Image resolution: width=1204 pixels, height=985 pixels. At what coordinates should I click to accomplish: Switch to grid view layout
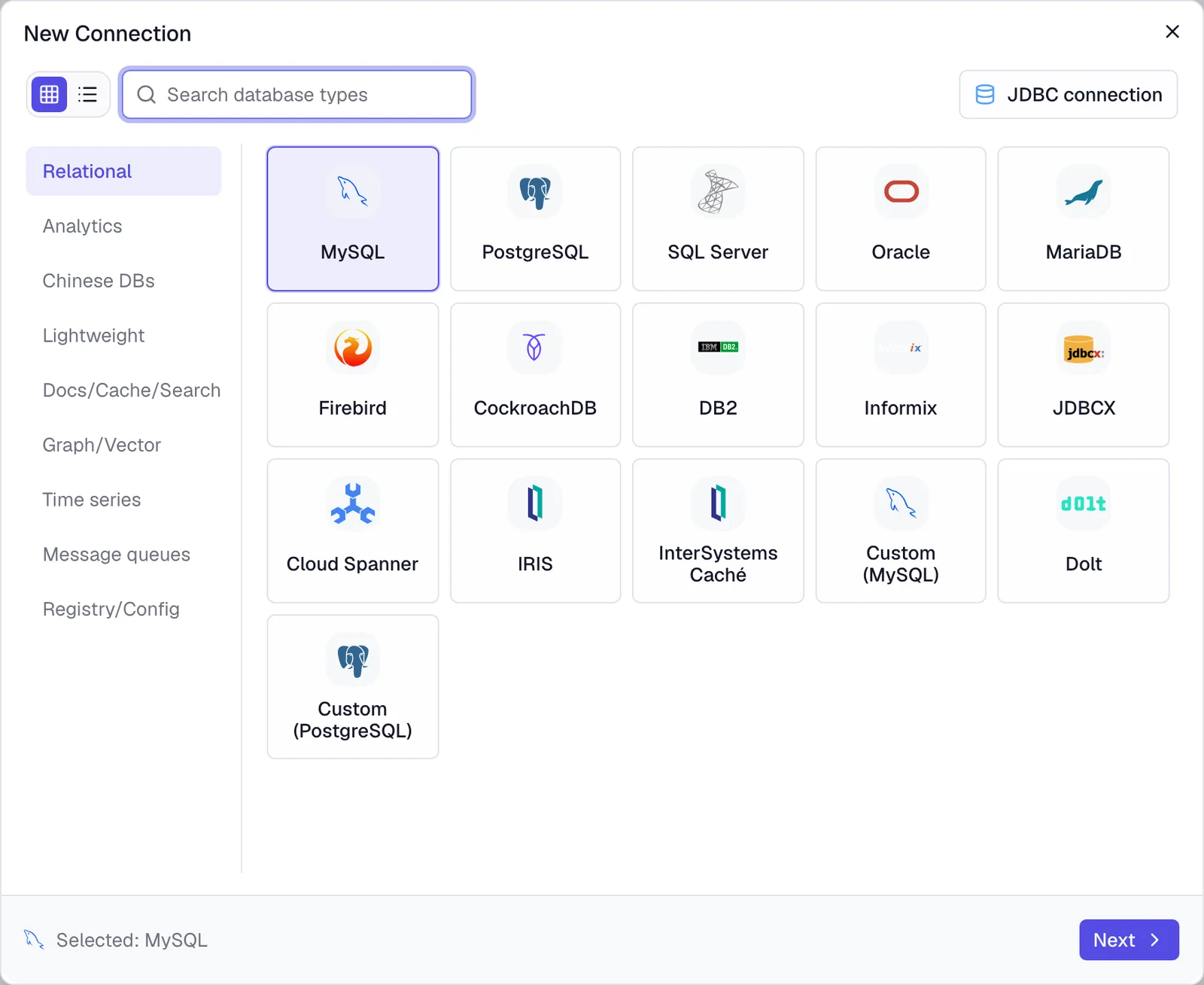[50, 94]
